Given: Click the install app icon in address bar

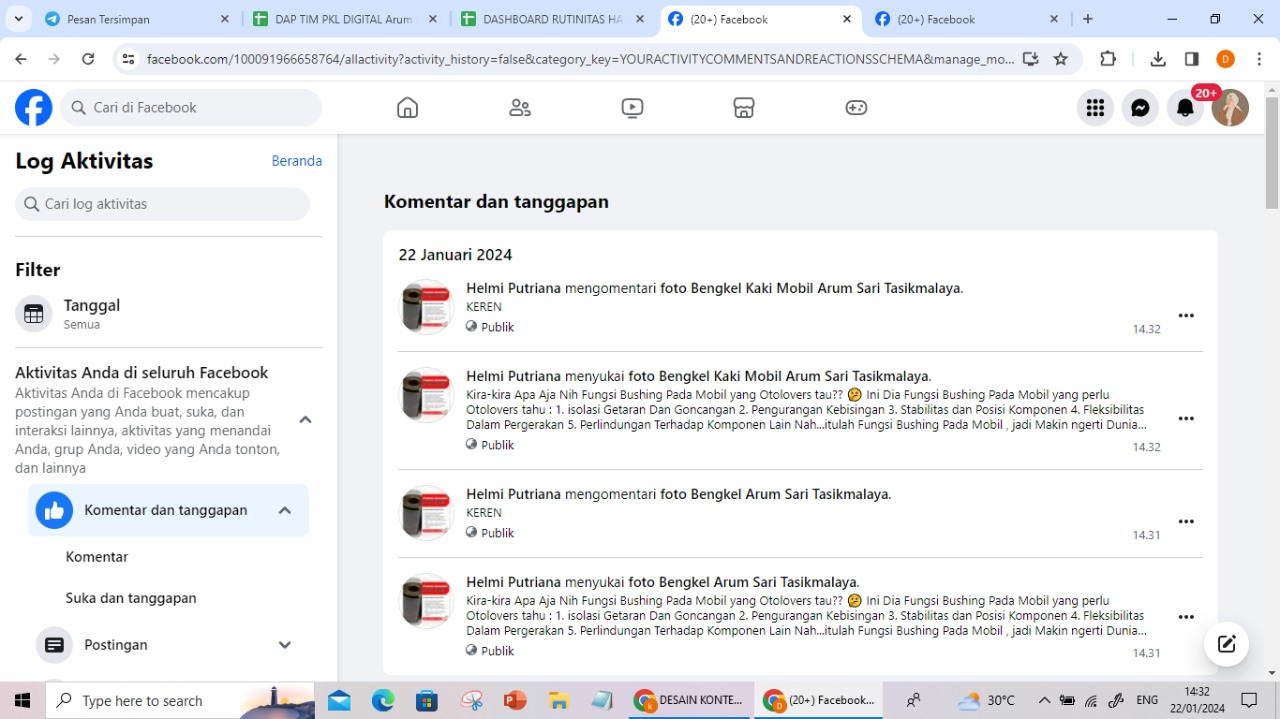Looking at the screenshot, I should pyautogui.click(x=1031, y=59).
